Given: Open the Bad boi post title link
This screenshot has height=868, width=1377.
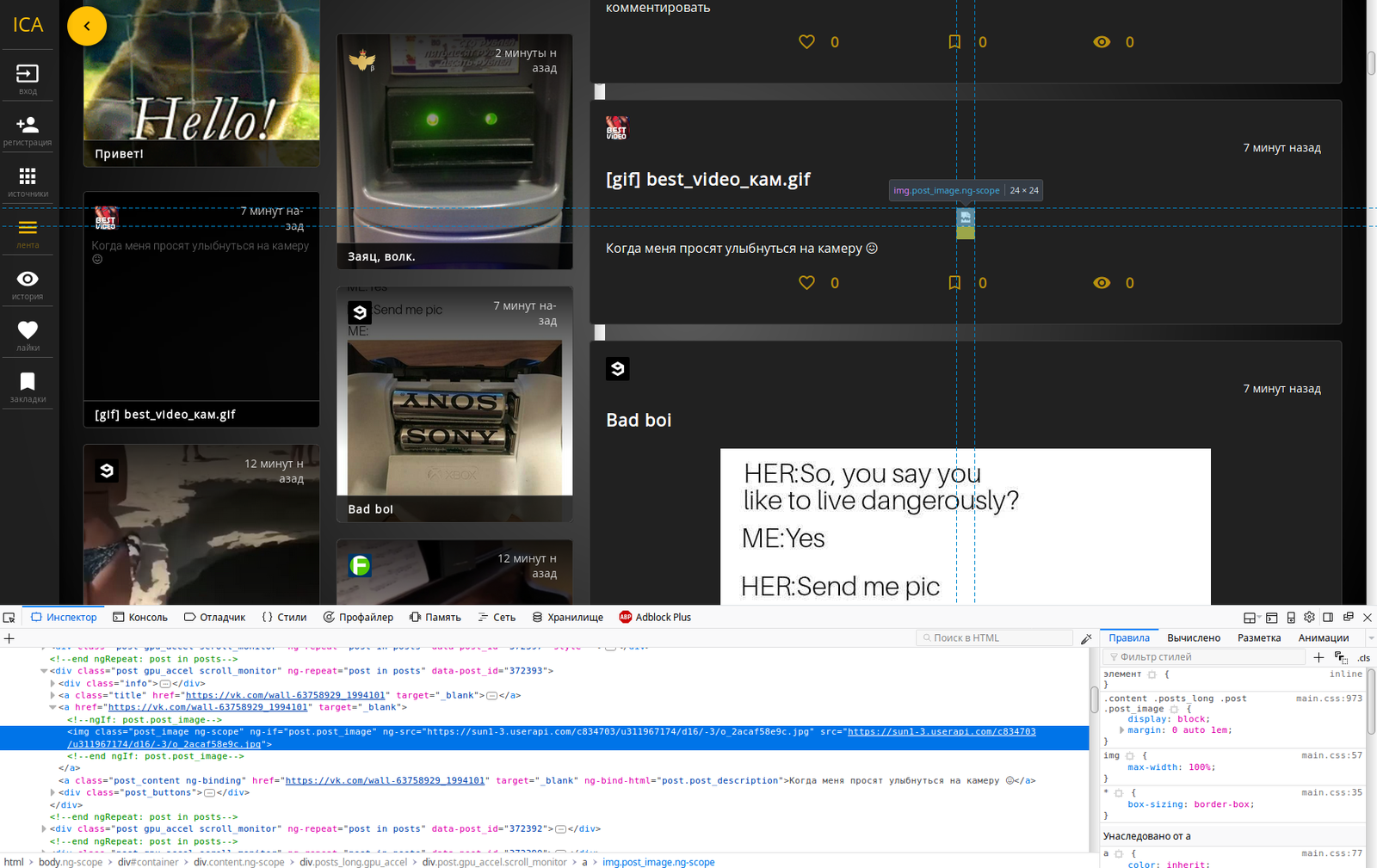Looking at the screenshot, I should [639, 421].
